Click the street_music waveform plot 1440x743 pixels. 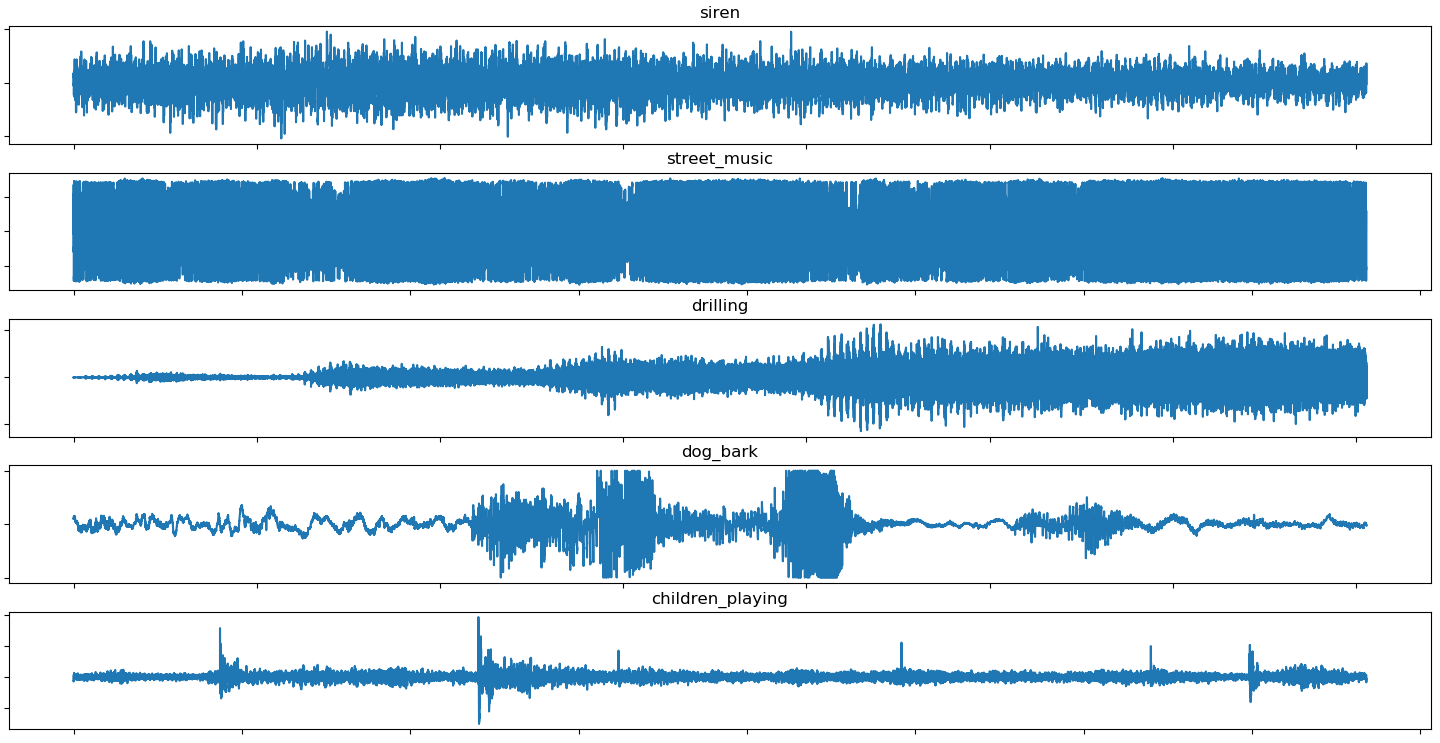pyautogui.click(x=720, y=231)
